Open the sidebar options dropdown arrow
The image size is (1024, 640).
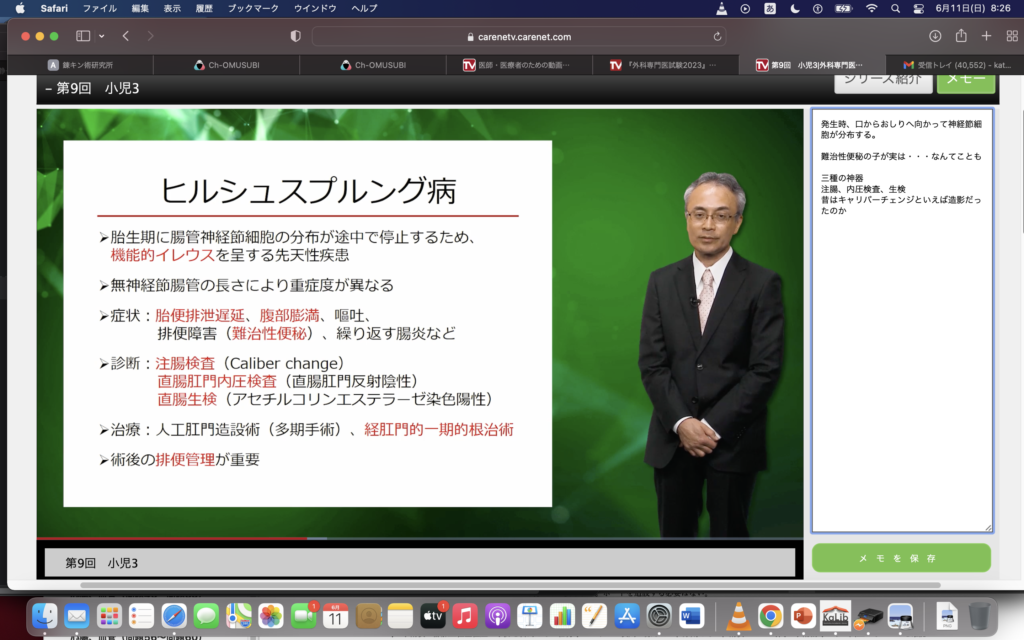point(101,36)
